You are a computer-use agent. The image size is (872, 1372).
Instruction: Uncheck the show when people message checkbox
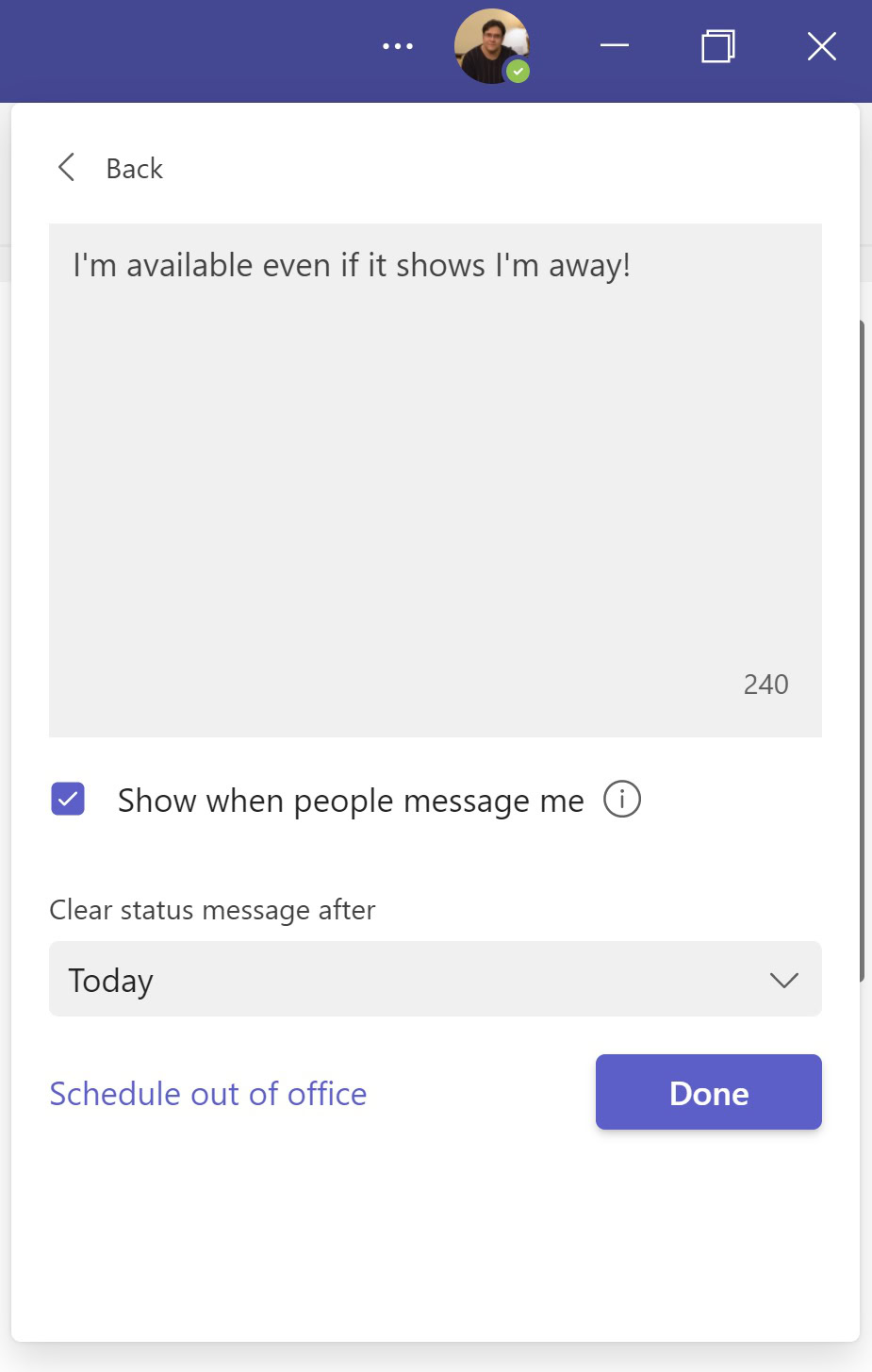tap(68, 800)
